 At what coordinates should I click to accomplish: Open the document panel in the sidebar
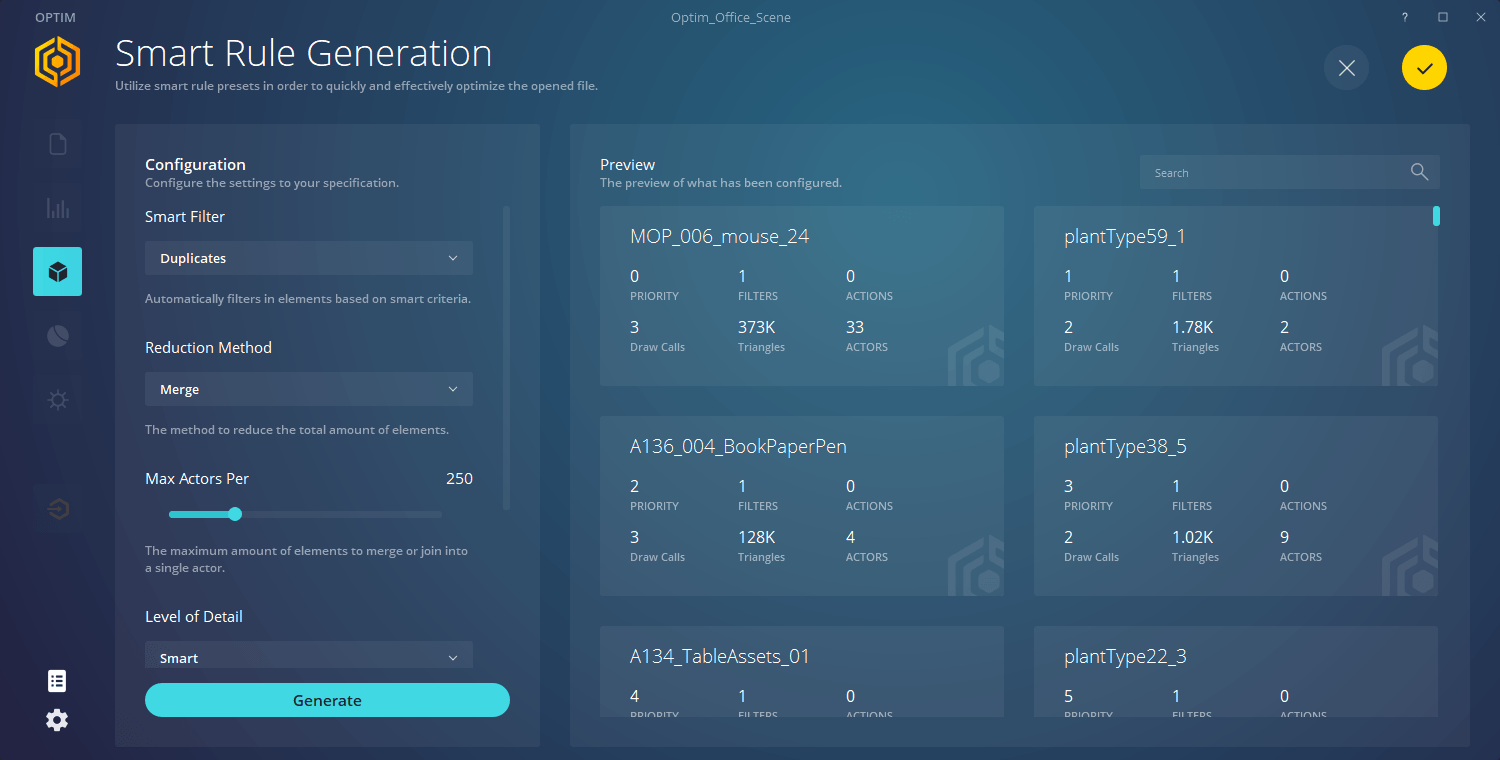(x=57, y=143)
